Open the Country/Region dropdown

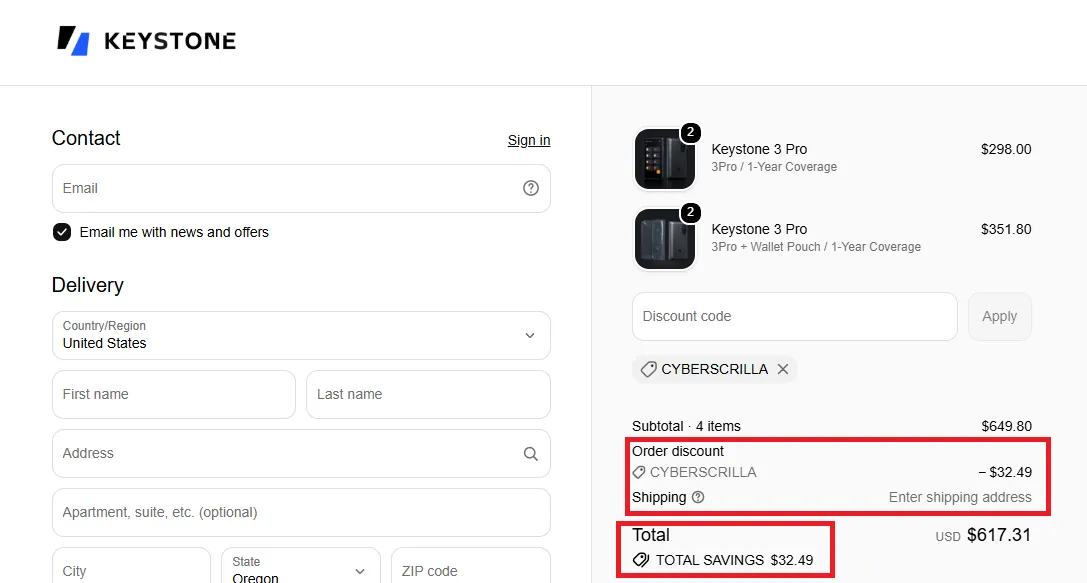[302, 336]
